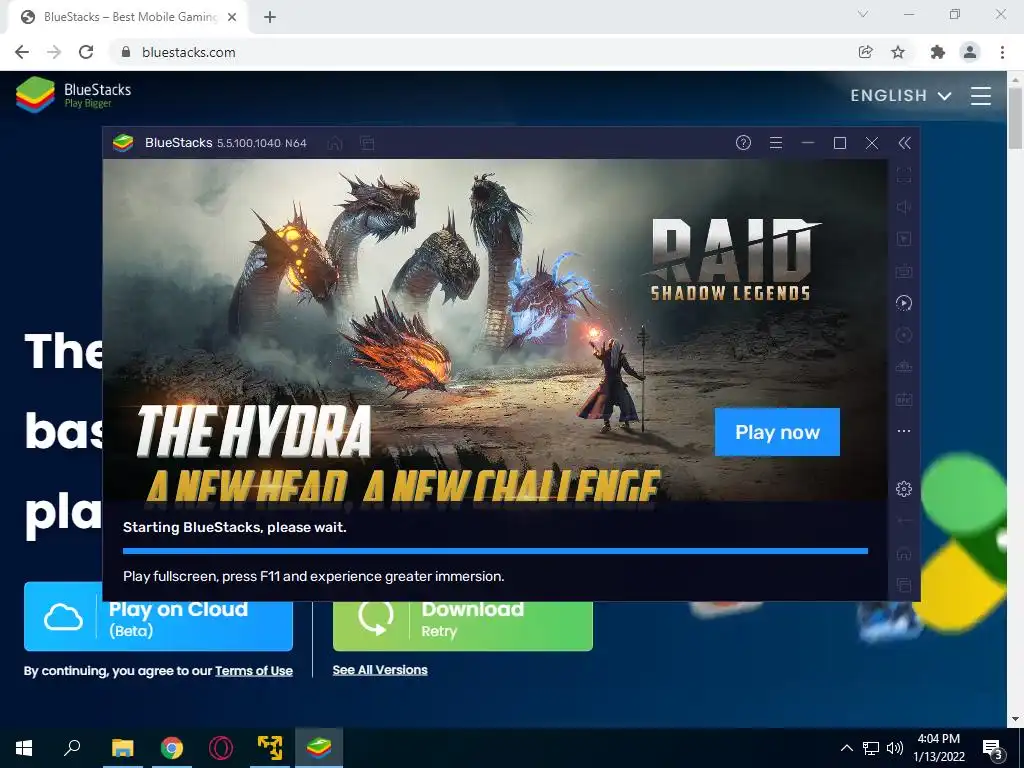Click the Raid Shadow Legends logo
This screenshot has height=768, width=1024.
pos(731,259)
